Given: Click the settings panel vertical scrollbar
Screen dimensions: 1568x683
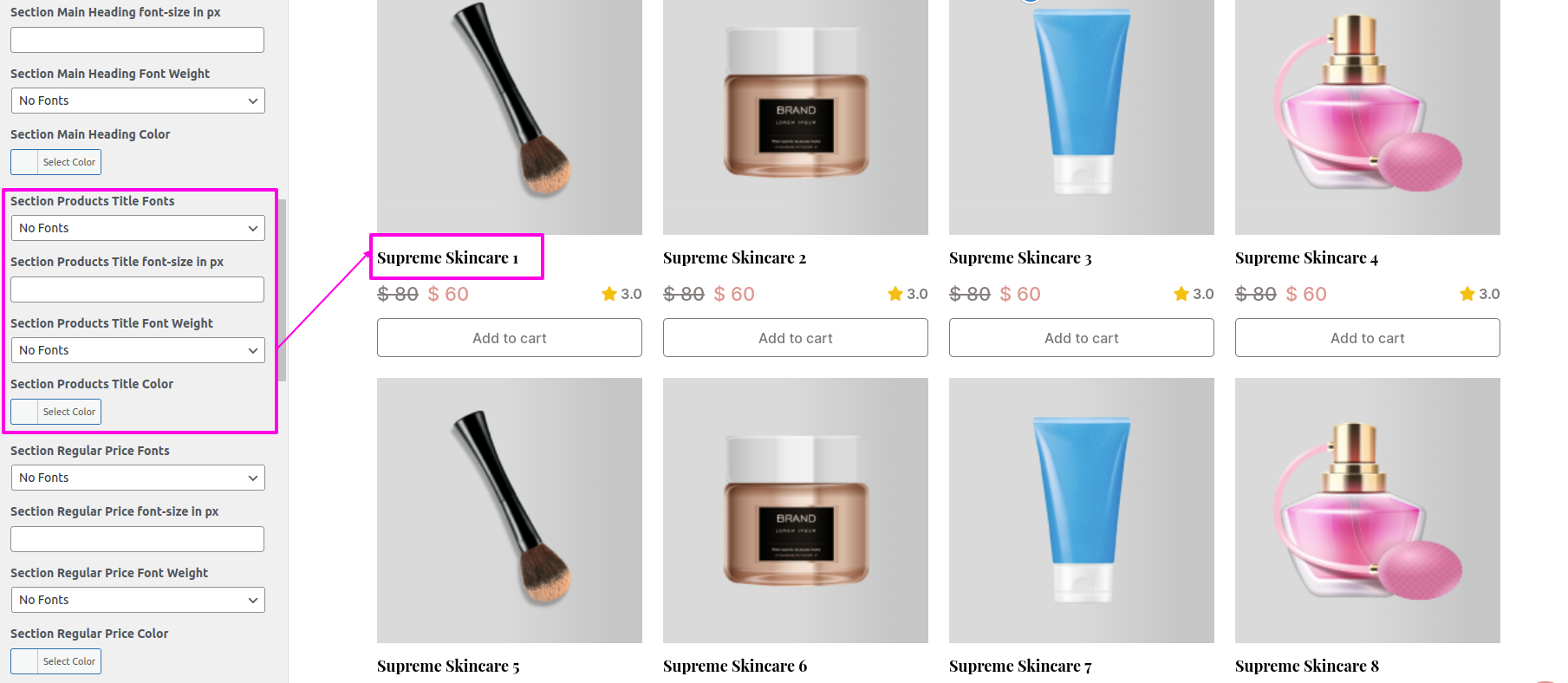Looking at the screenshot, I should (x=283, y=290).
